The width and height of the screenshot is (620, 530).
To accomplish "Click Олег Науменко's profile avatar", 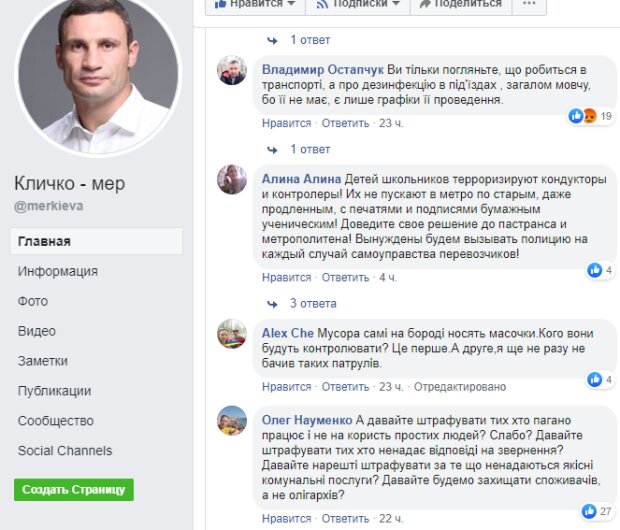I will point(232,421).
